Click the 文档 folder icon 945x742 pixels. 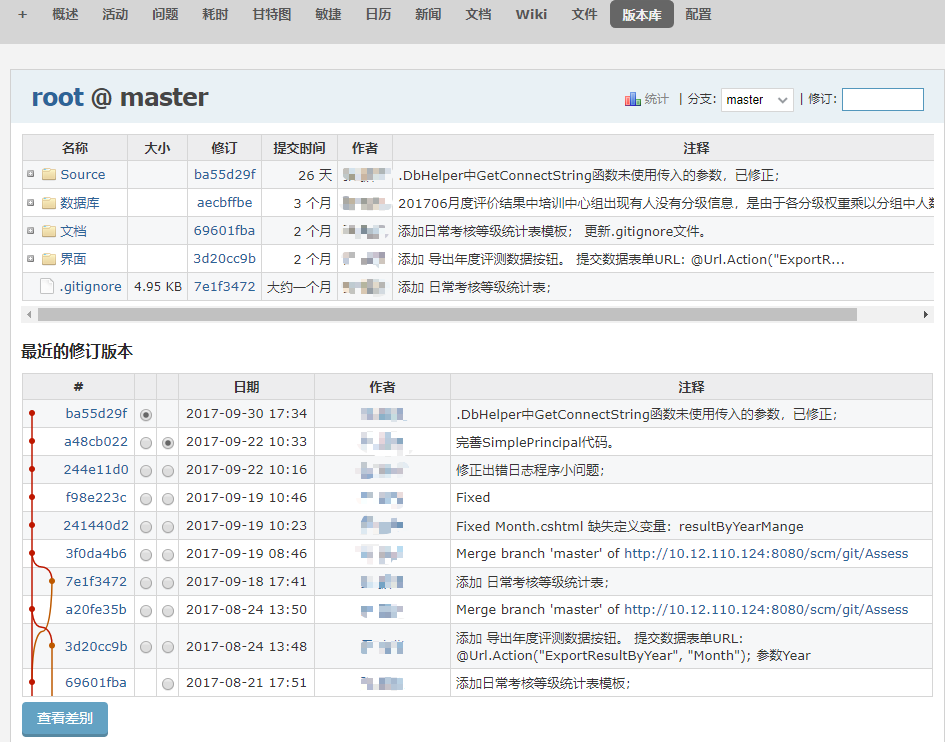pos(48,231)
